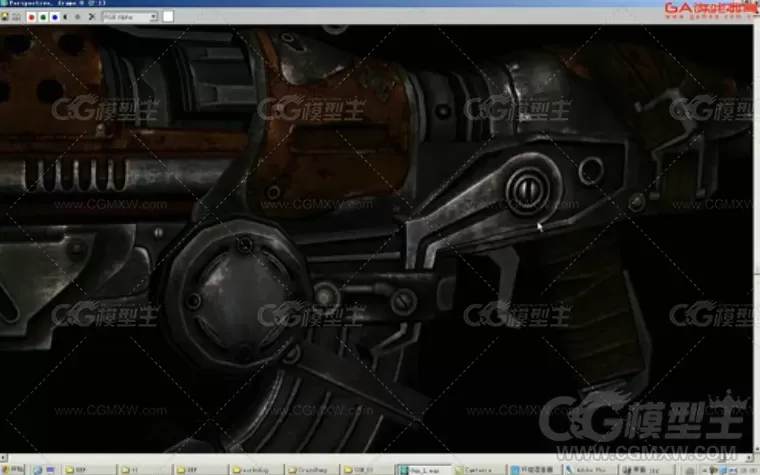The width and height of the screenshot is (760, 475).
Task: Click the Clear frame X icon
Action: click(92, 17)
